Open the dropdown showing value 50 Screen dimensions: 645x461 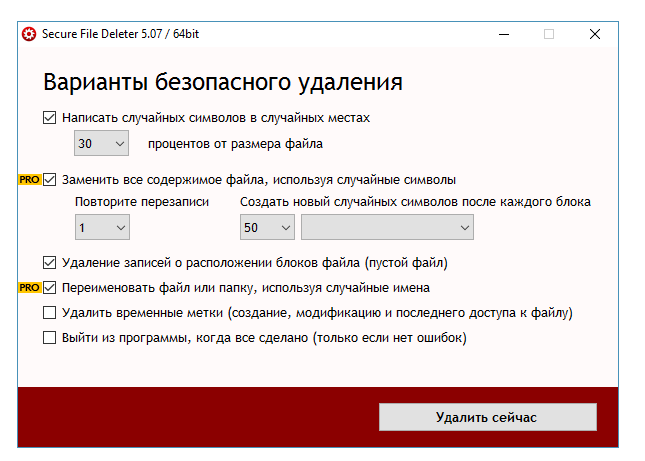267,227
